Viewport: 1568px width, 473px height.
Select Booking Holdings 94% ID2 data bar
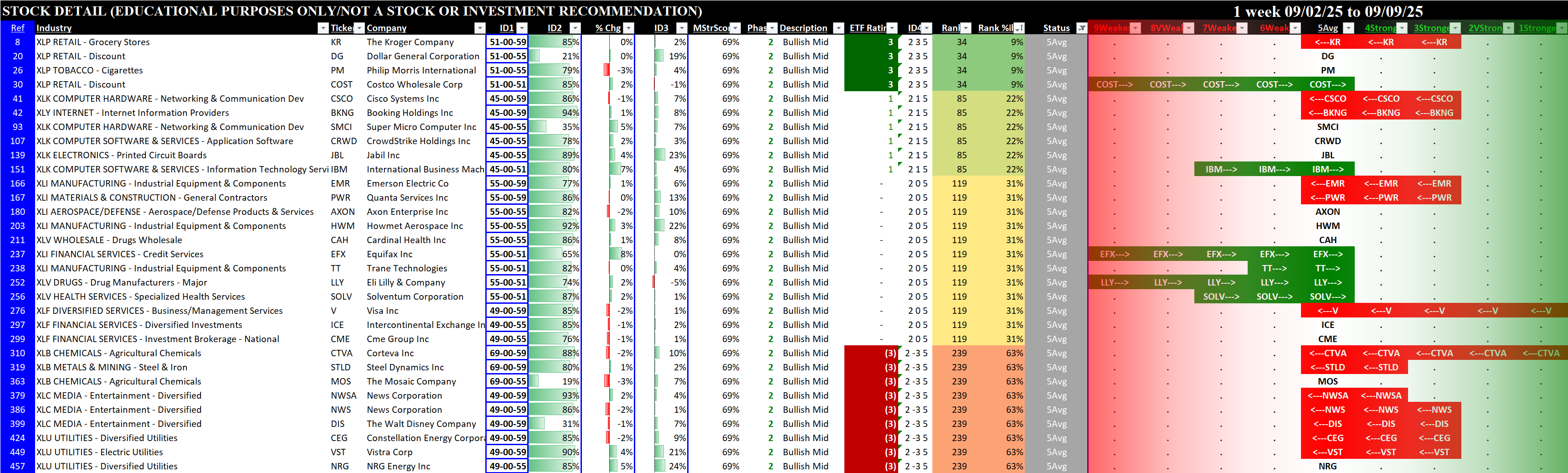[554, 113]
